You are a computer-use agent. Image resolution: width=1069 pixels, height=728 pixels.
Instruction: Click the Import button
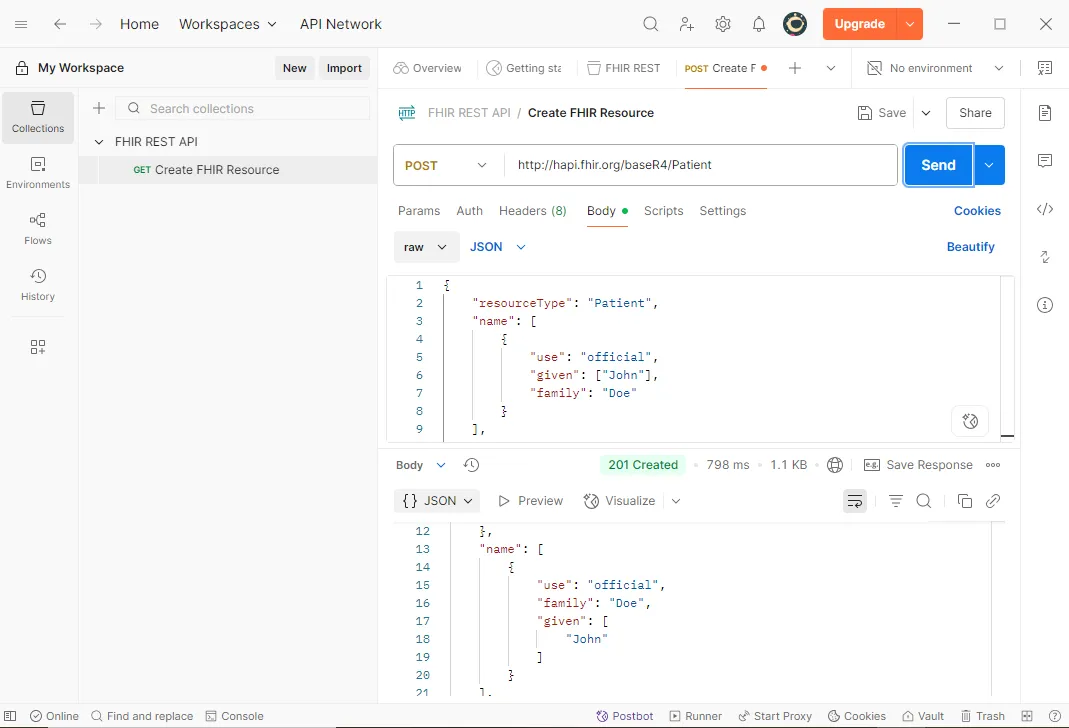point(344,68)
